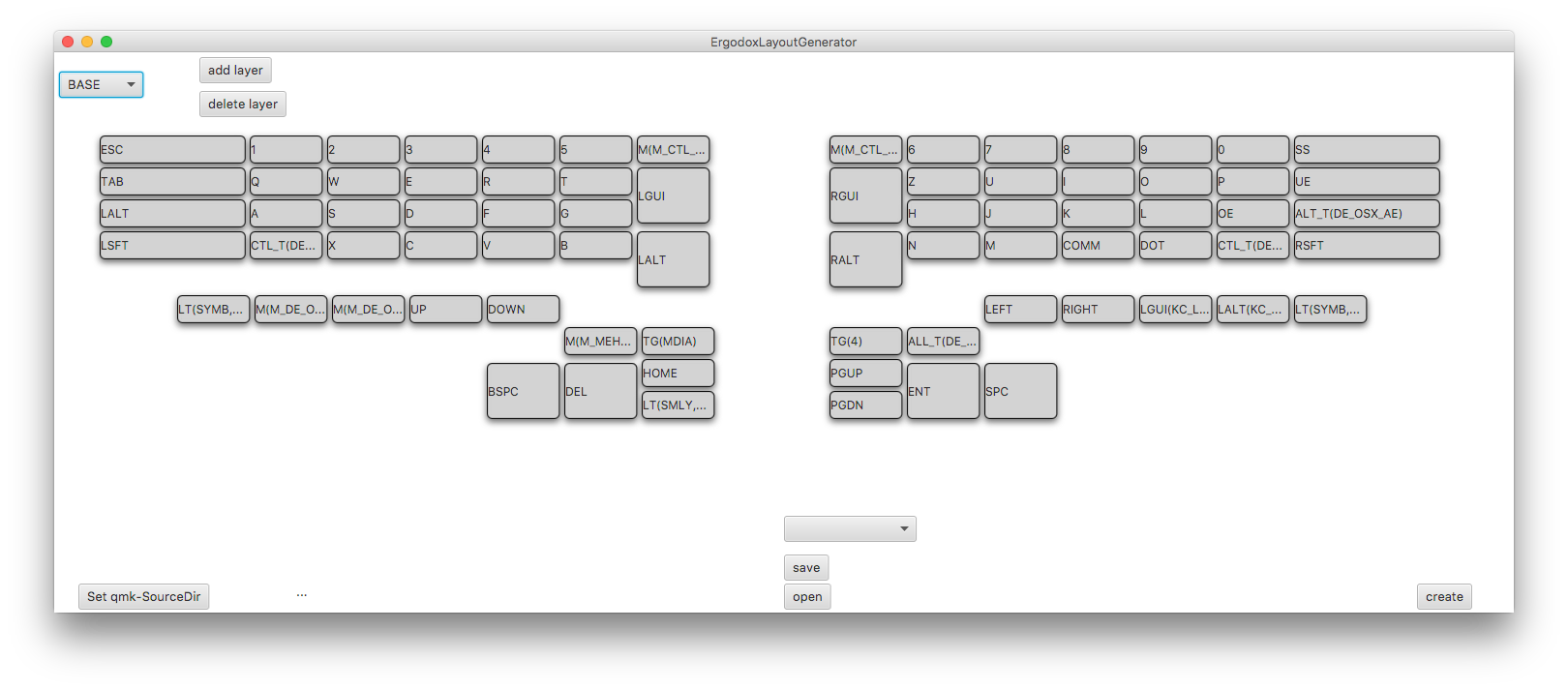Select the SPC thumb key

click(1020, 391)
